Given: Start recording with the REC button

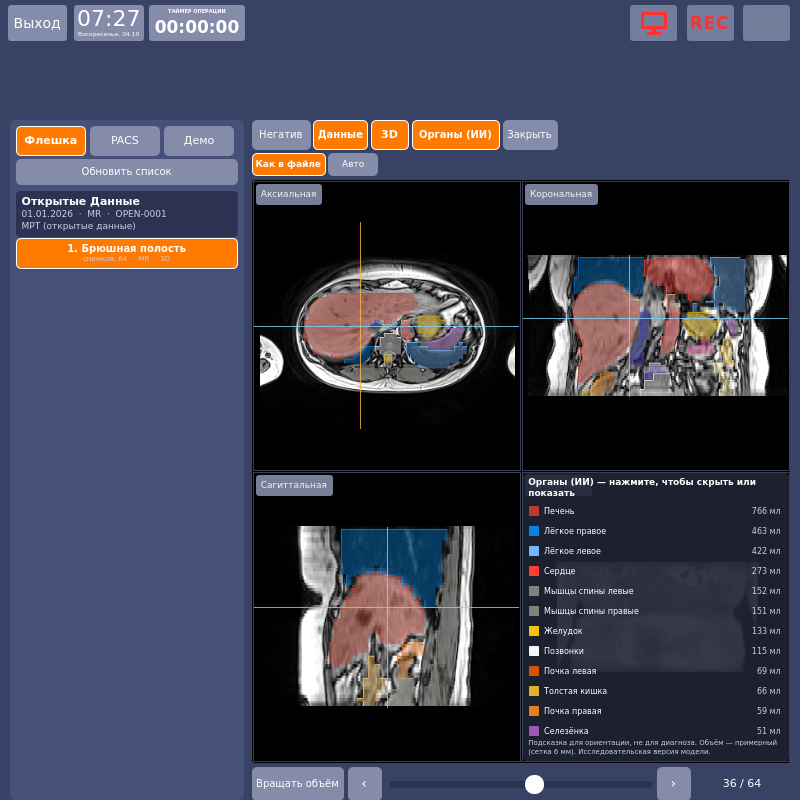Looking at the screenshot, I should [710, 23].
